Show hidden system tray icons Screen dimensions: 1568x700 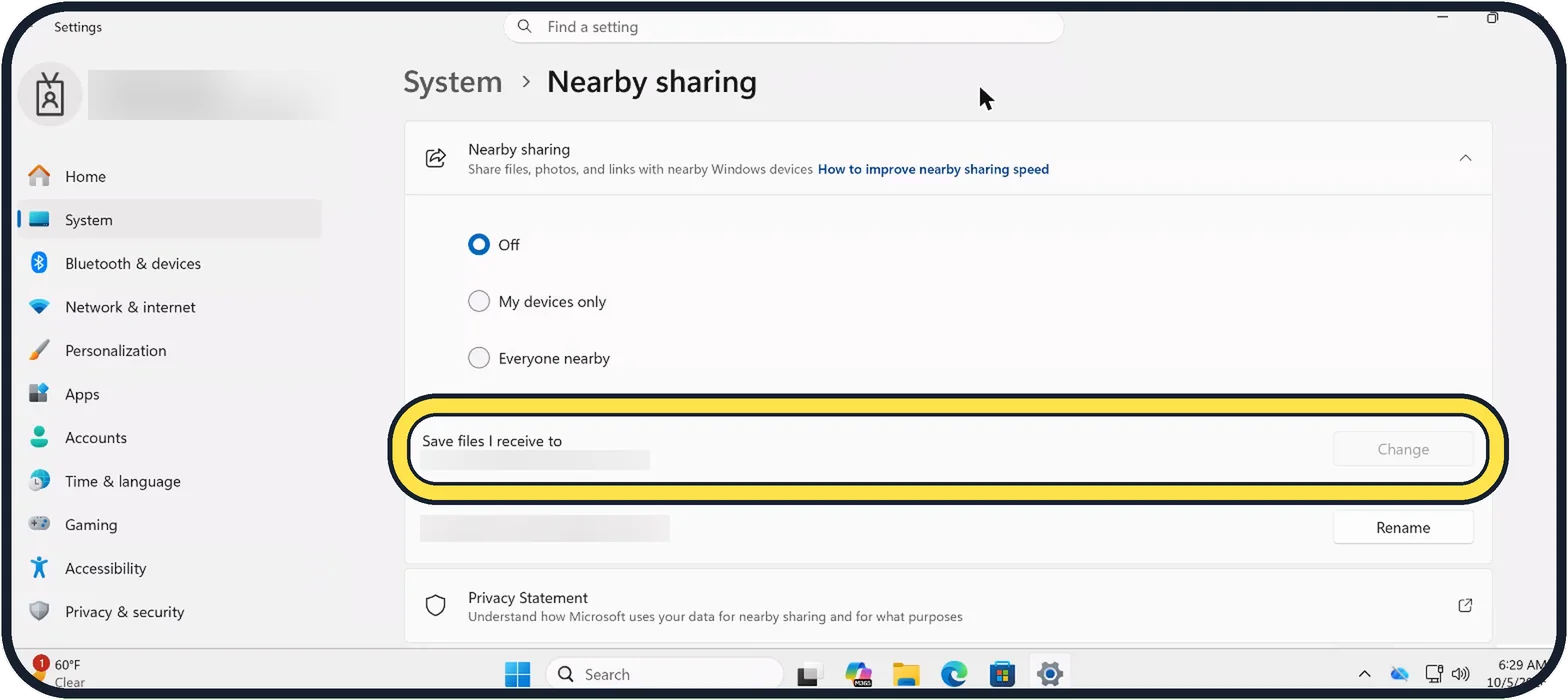[x=1364, y=674]
